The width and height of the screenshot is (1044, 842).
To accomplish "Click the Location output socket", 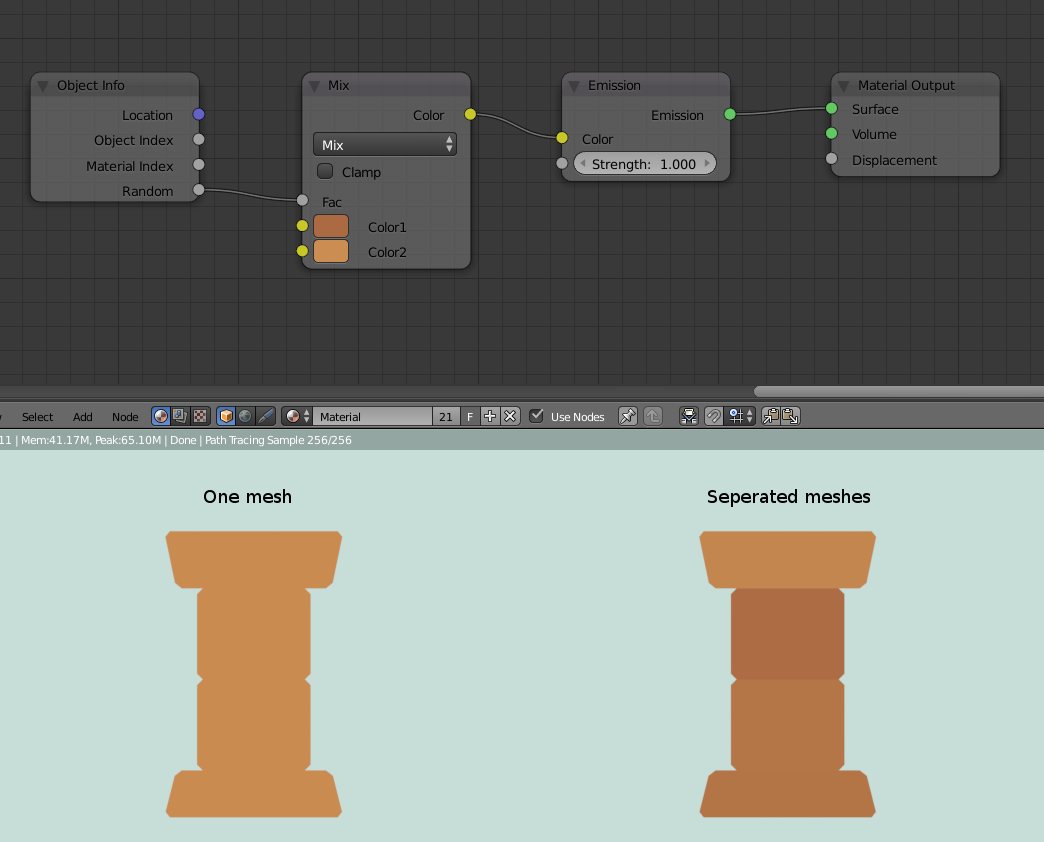I will tap(198, 114).
